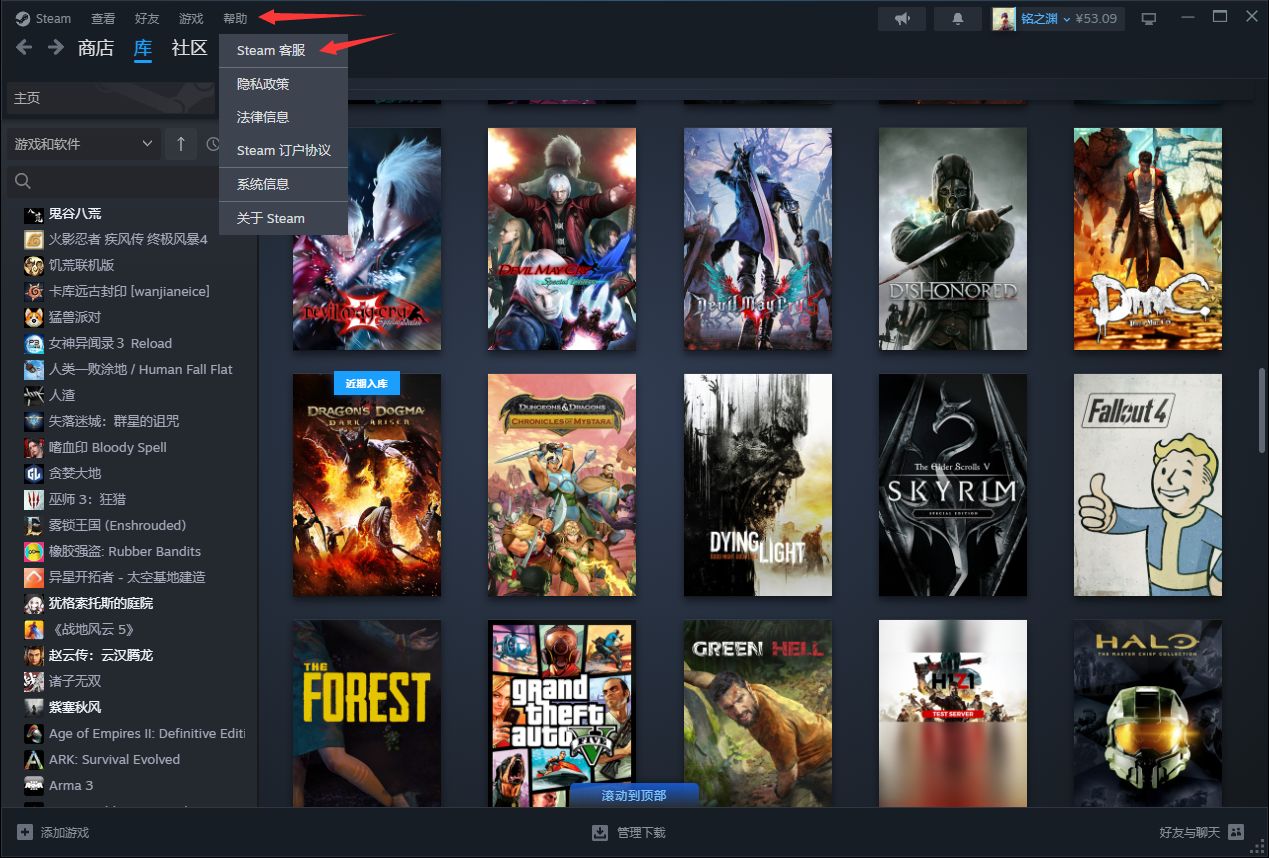
Task: Click the add game plus icon
Action: click(x=24, y=832)
